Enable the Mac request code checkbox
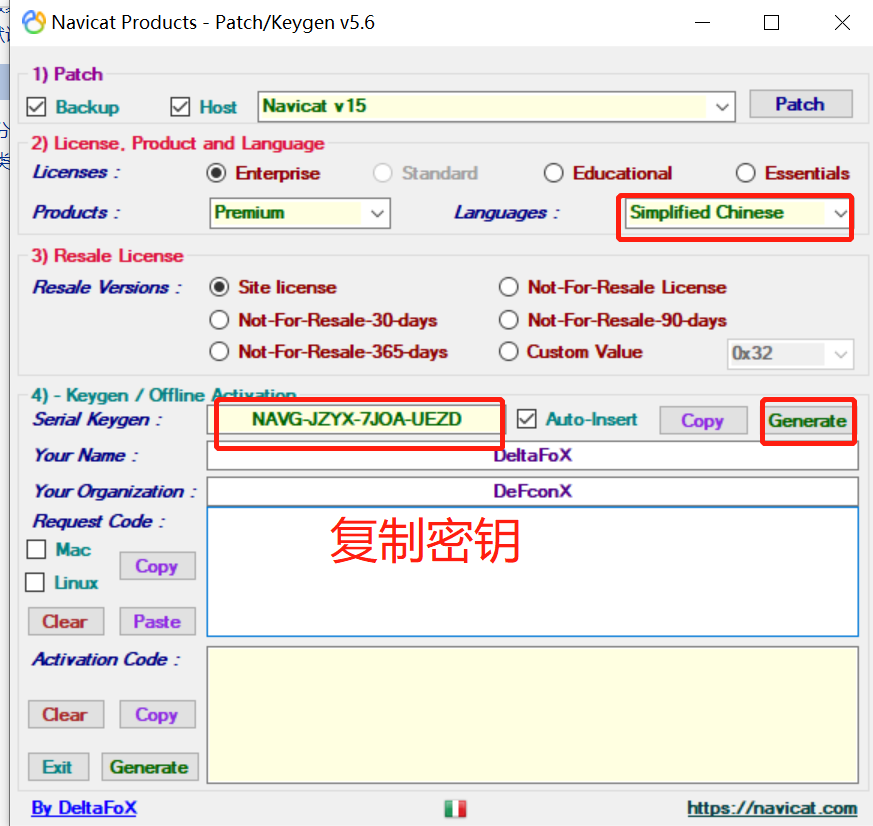Viewport: 873px width, 826px height. [36, 549]
